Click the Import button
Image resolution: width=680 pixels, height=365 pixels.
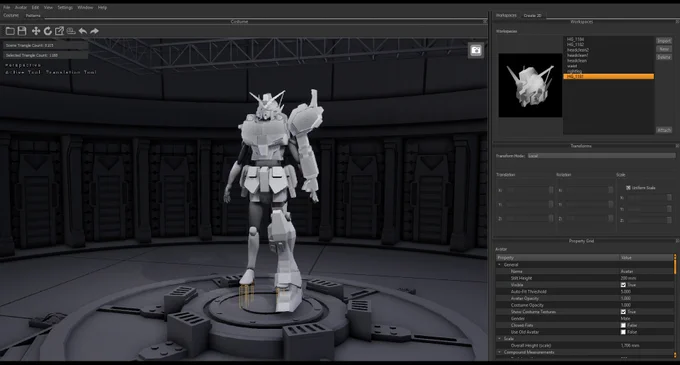click(x=664, y=41)
